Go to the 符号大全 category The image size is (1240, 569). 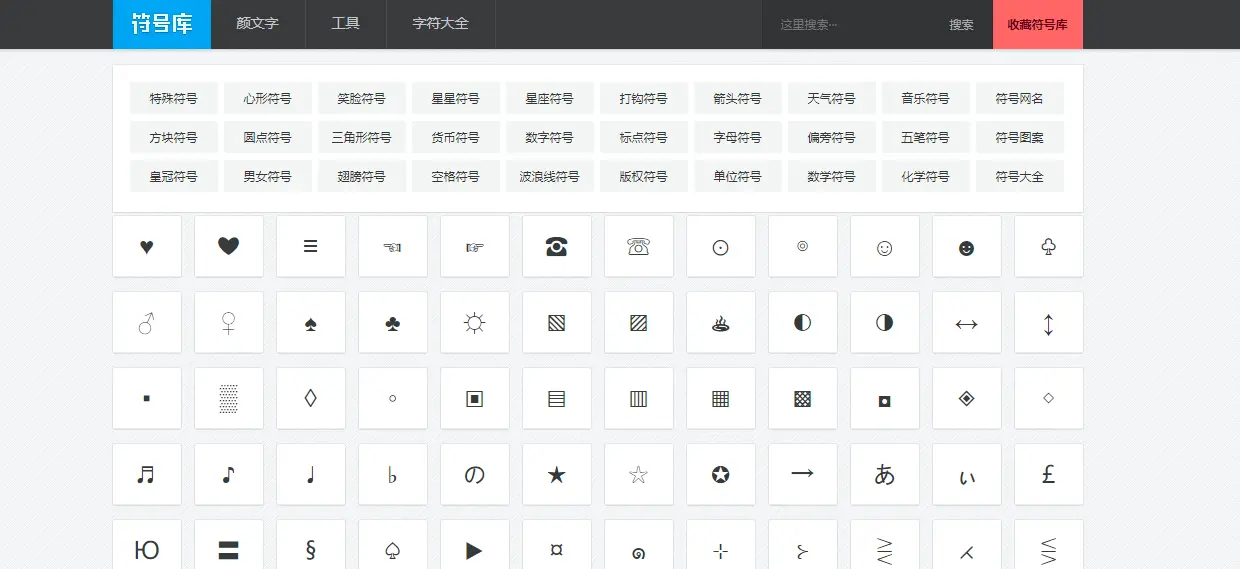(1020, 176)
